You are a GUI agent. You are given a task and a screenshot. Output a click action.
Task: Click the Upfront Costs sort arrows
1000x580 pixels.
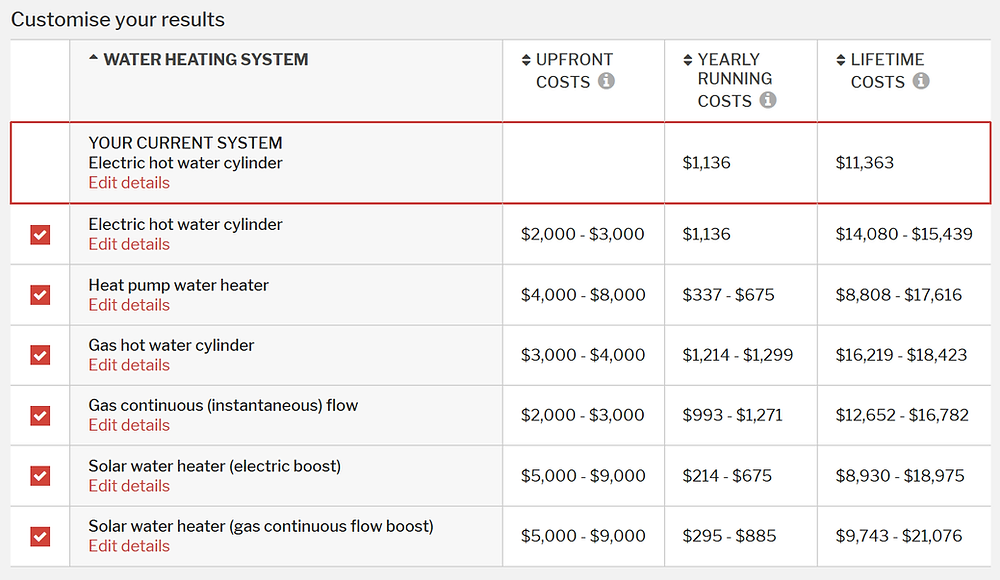526,60
